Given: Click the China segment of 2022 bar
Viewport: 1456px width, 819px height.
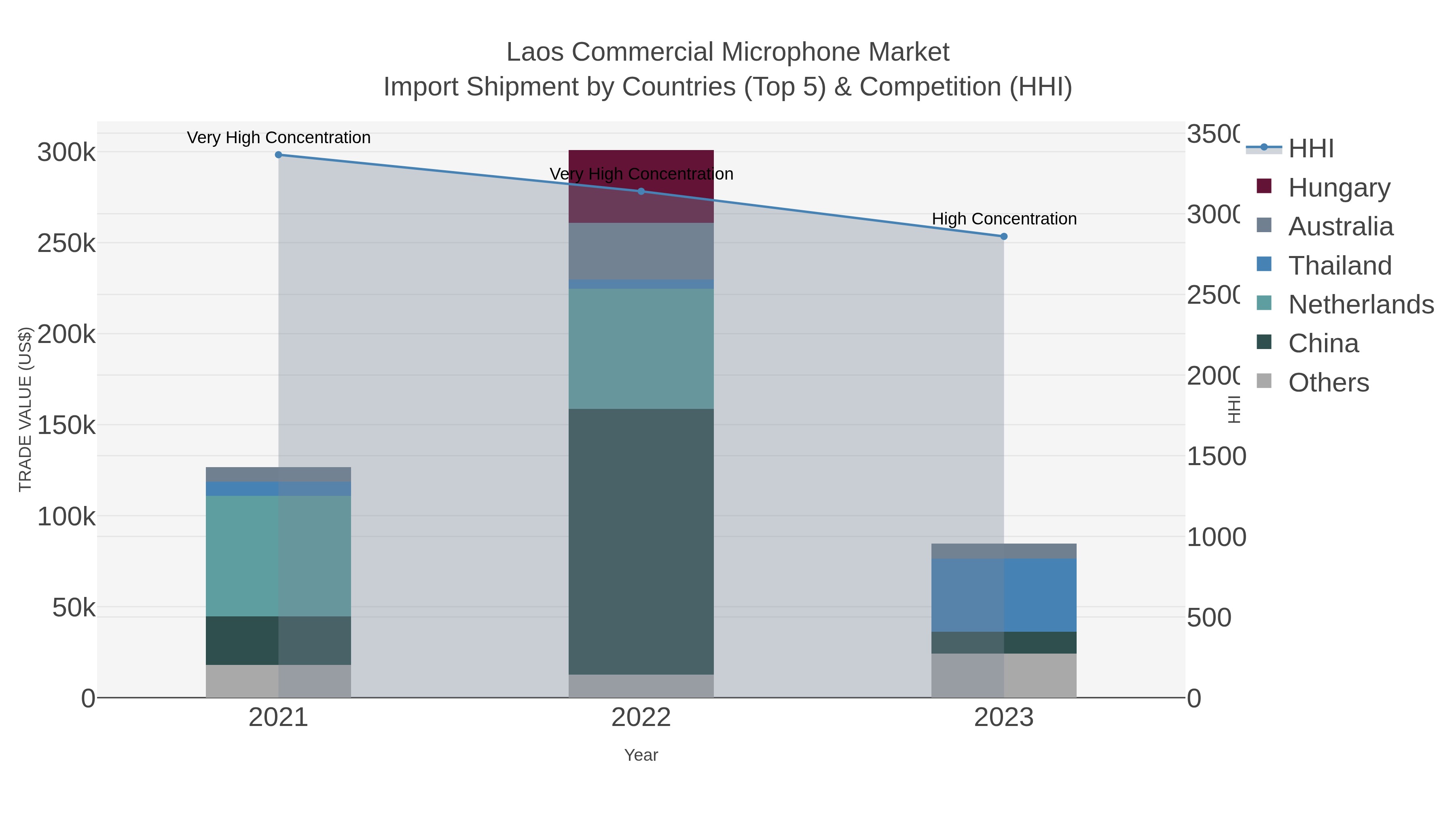Looking at the screenshot, I should coord(641,542).
